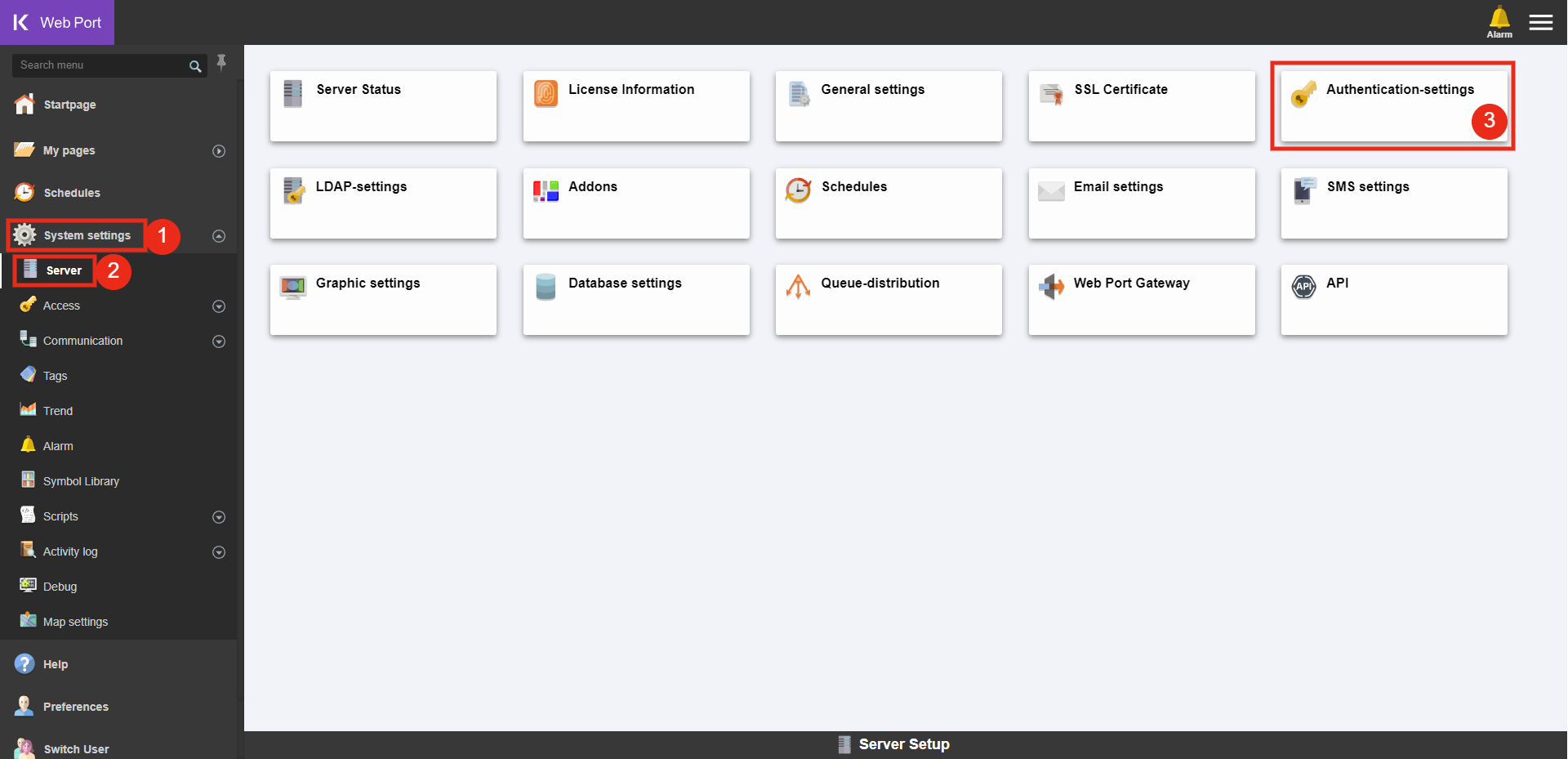The height and width of the screenshot is (759, 1568).
Task: Open the Alarm bell notification
Action: coord(1499,22)
